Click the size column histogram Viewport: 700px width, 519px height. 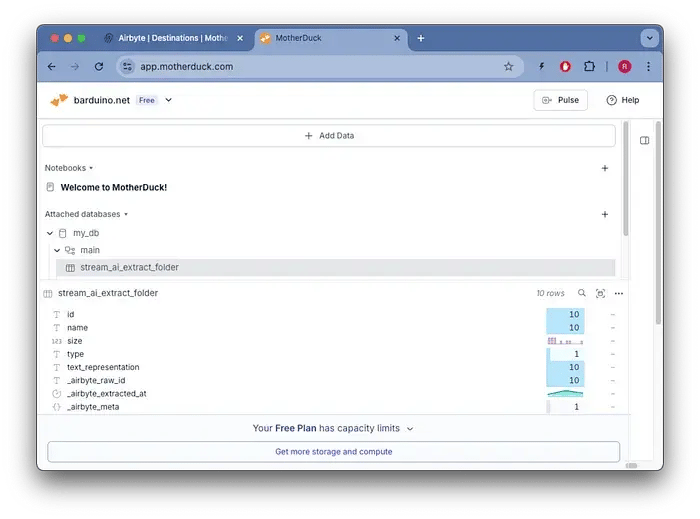tap(565, 341)
